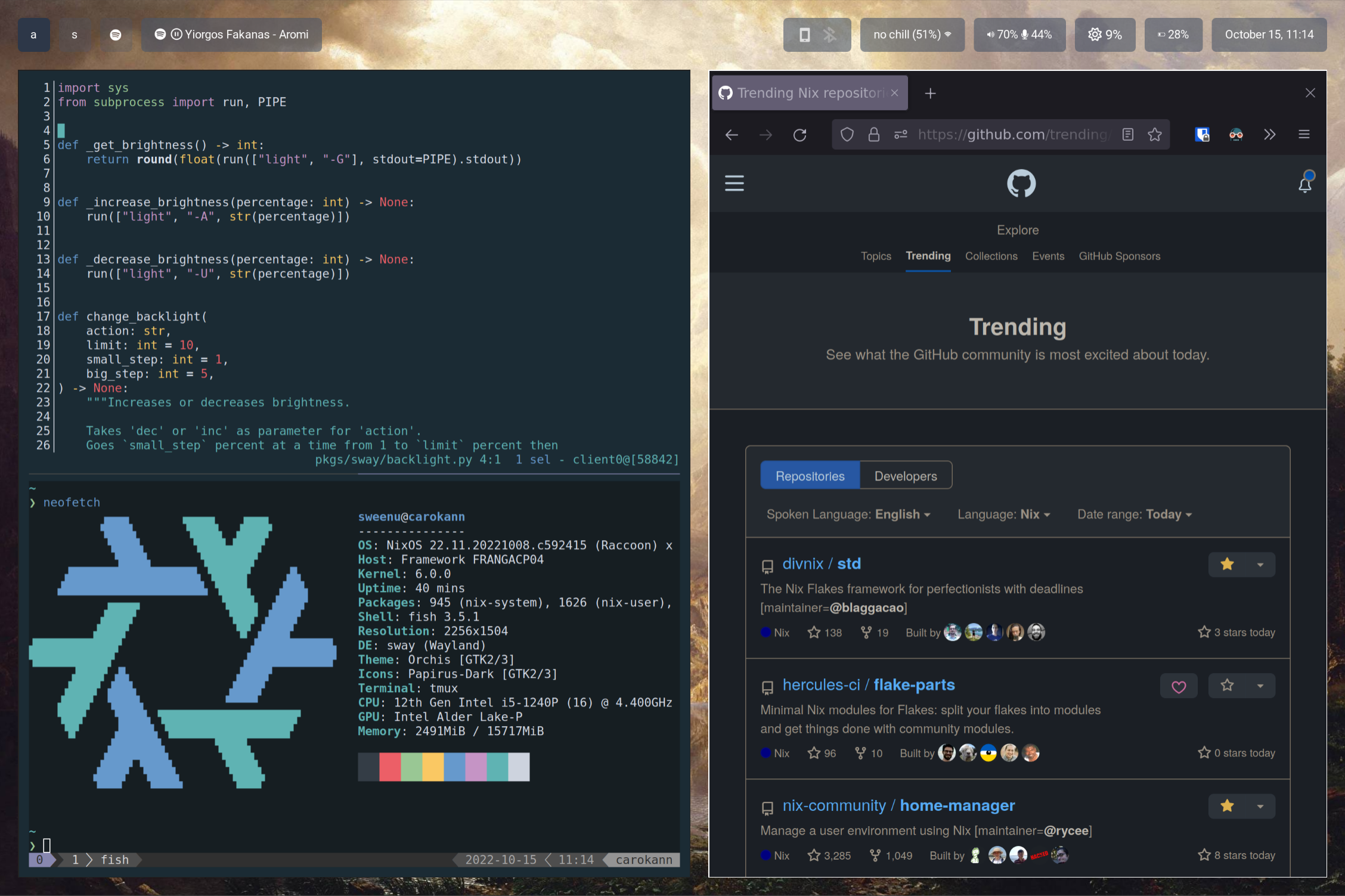1345x896 pixels.
Task: Click the battery percentage status icon
Action: pyautogui.click(x=1175, y=35)
